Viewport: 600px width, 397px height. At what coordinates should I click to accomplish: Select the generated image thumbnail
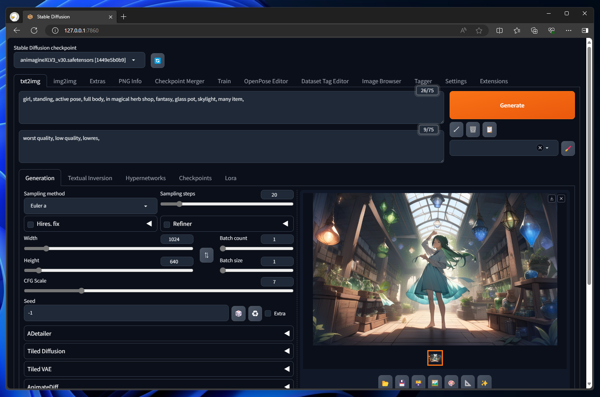click(x=435, y=358)
